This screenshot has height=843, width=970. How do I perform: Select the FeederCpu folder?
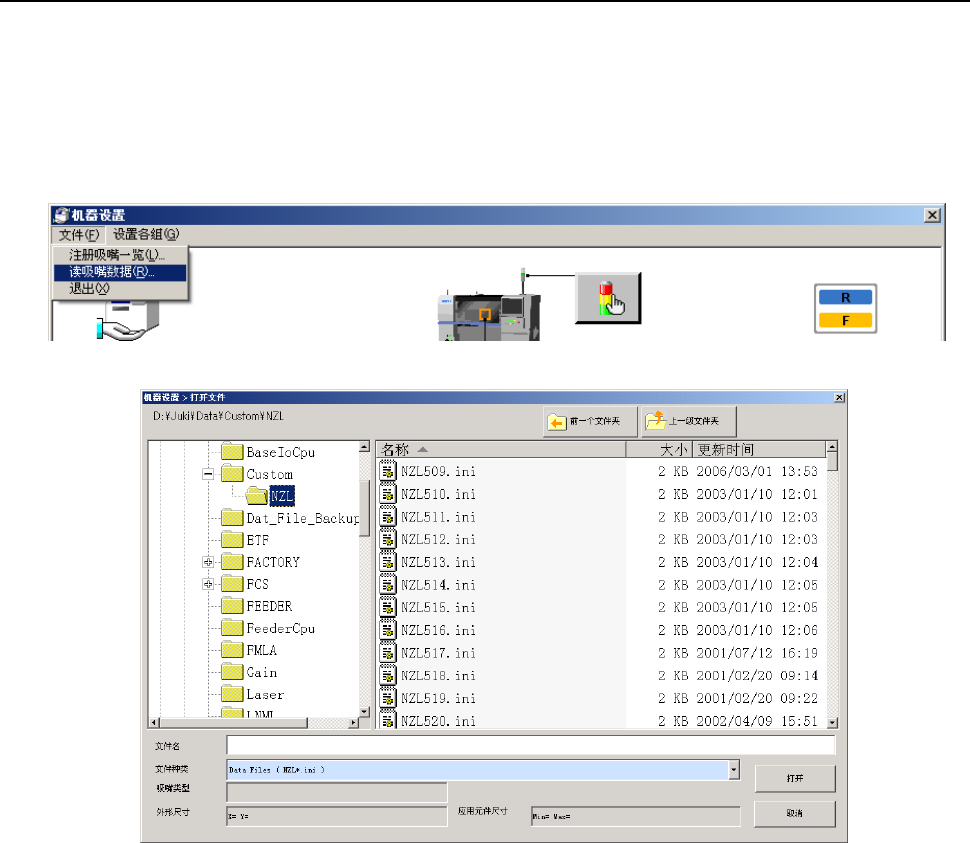280,628
